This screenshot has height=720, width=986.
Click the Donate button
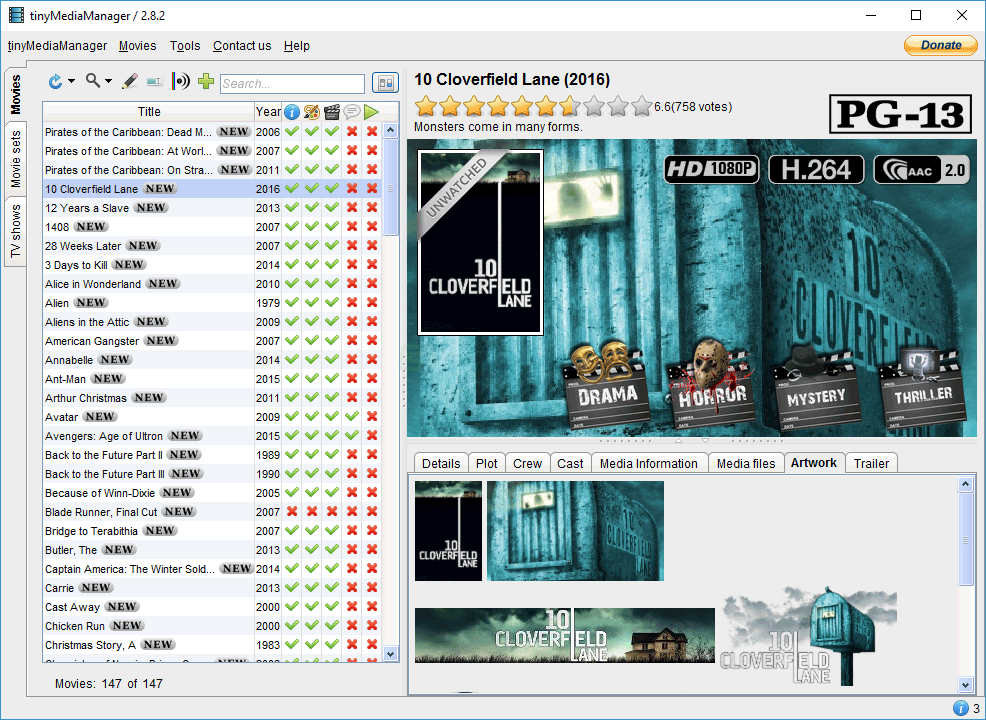coord(940,45)
